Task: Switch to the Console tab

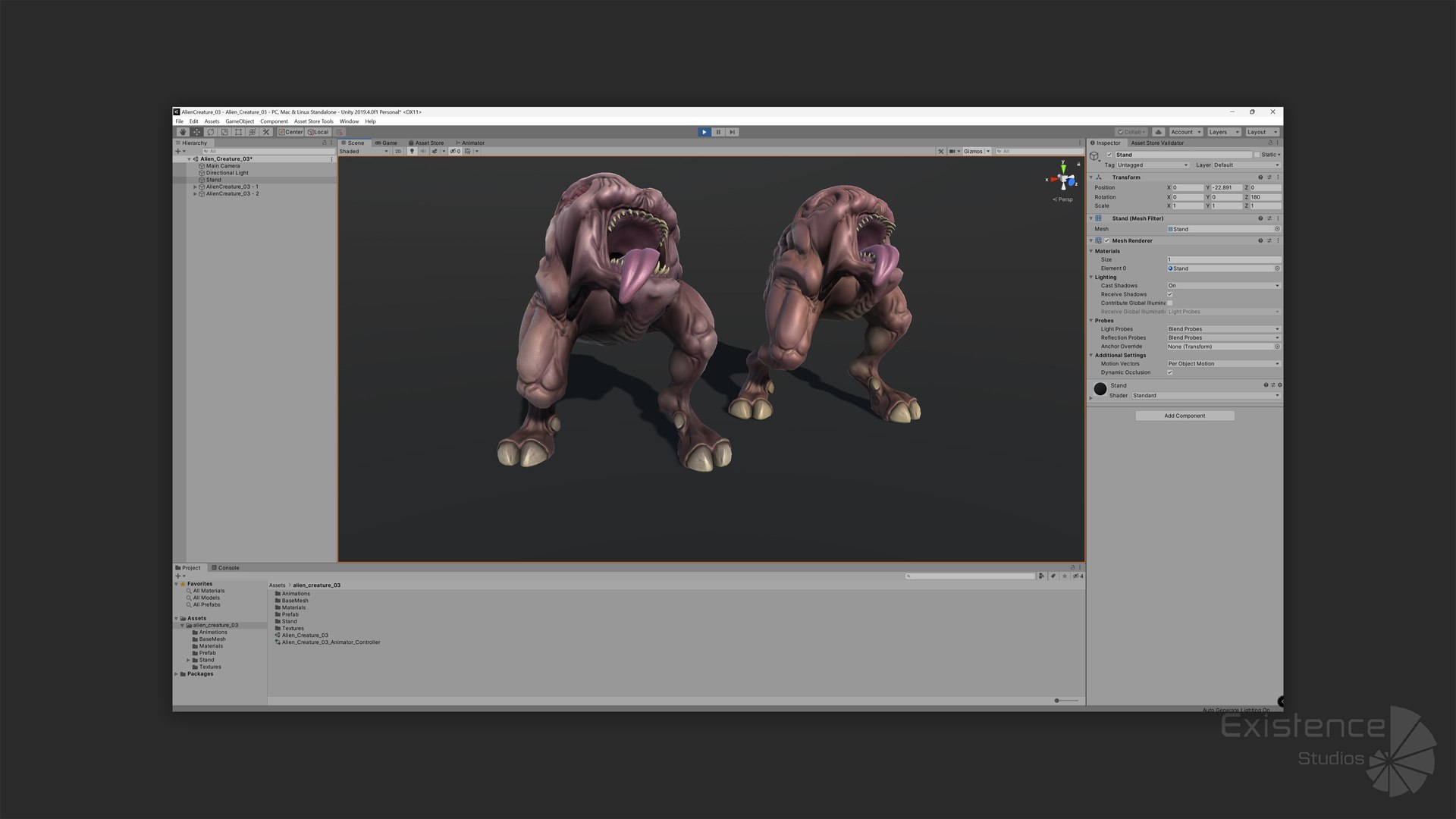Action: 225,567
